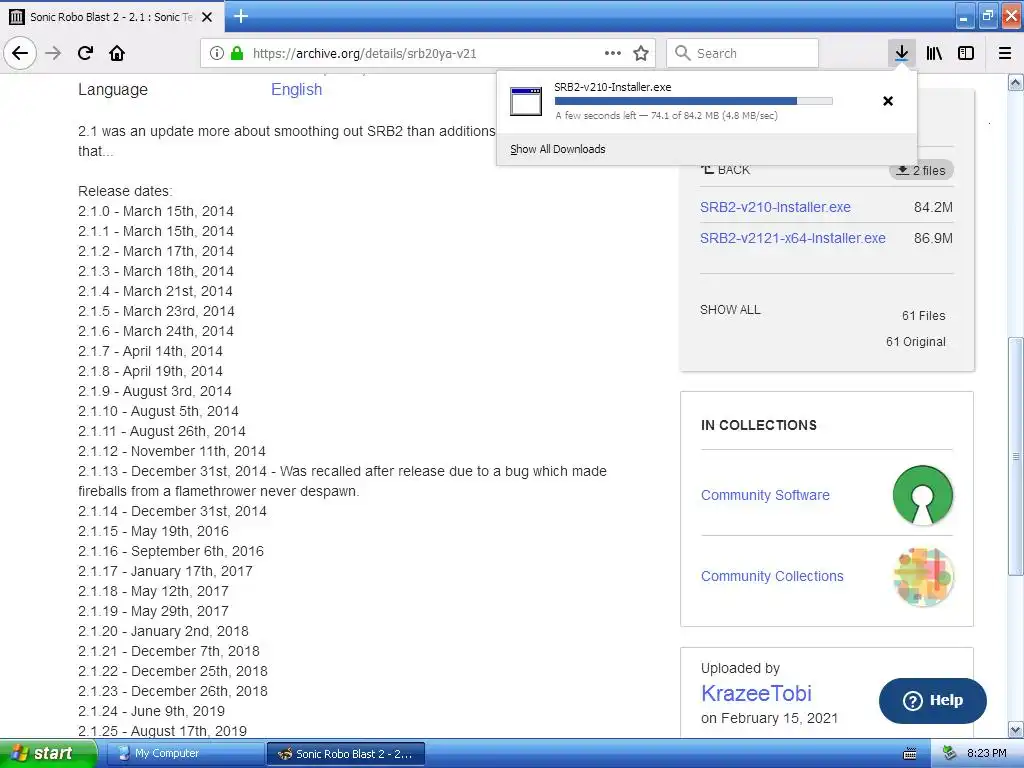Viewport: 1024px width, 768px height.
Task: Click the system tray safely remove hardware icon
Action: pos(949,753)
